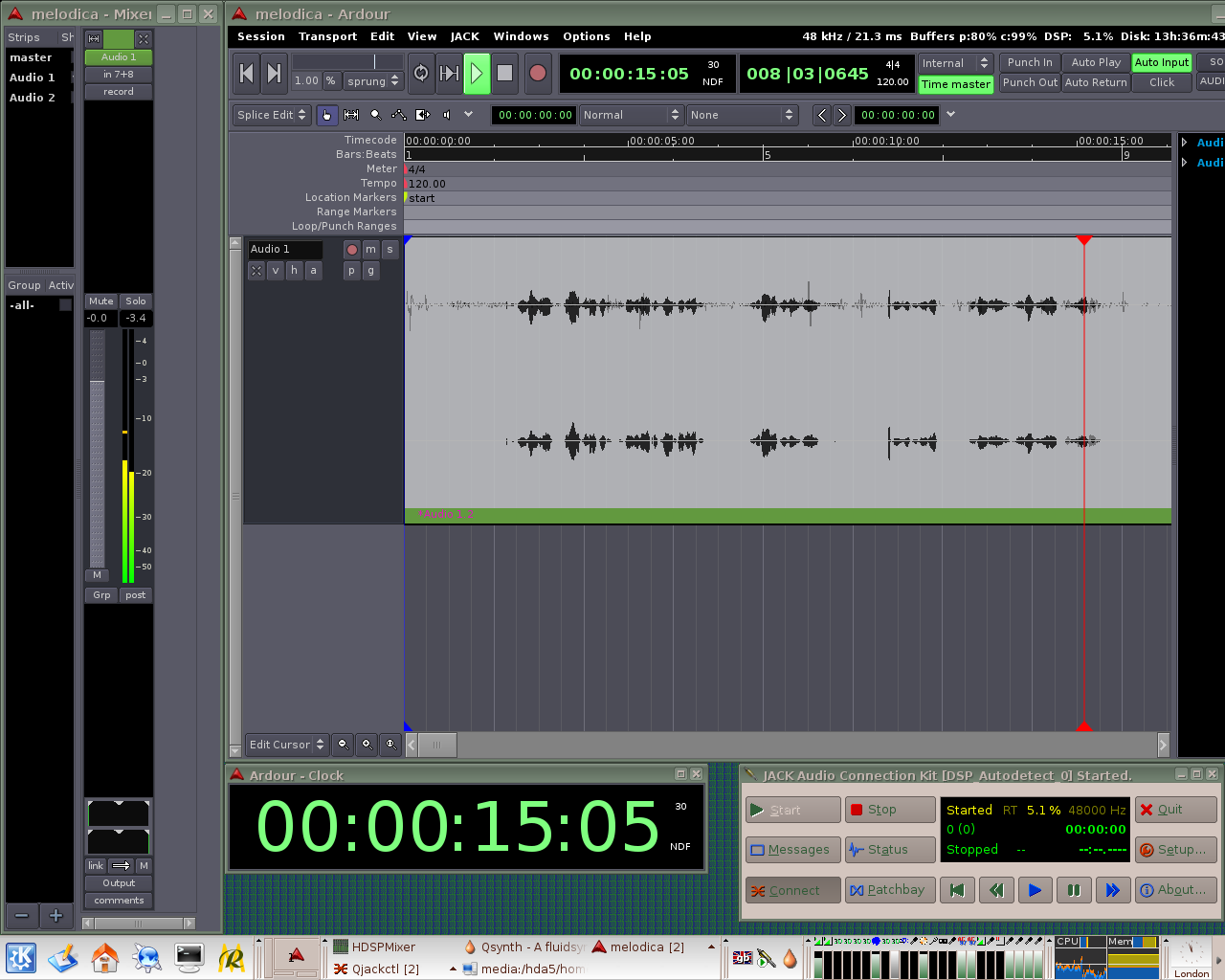Select the timefx stretch tool
This screenshot has height=980, width=1225.
pyautogui.click(x=423, y=115)
